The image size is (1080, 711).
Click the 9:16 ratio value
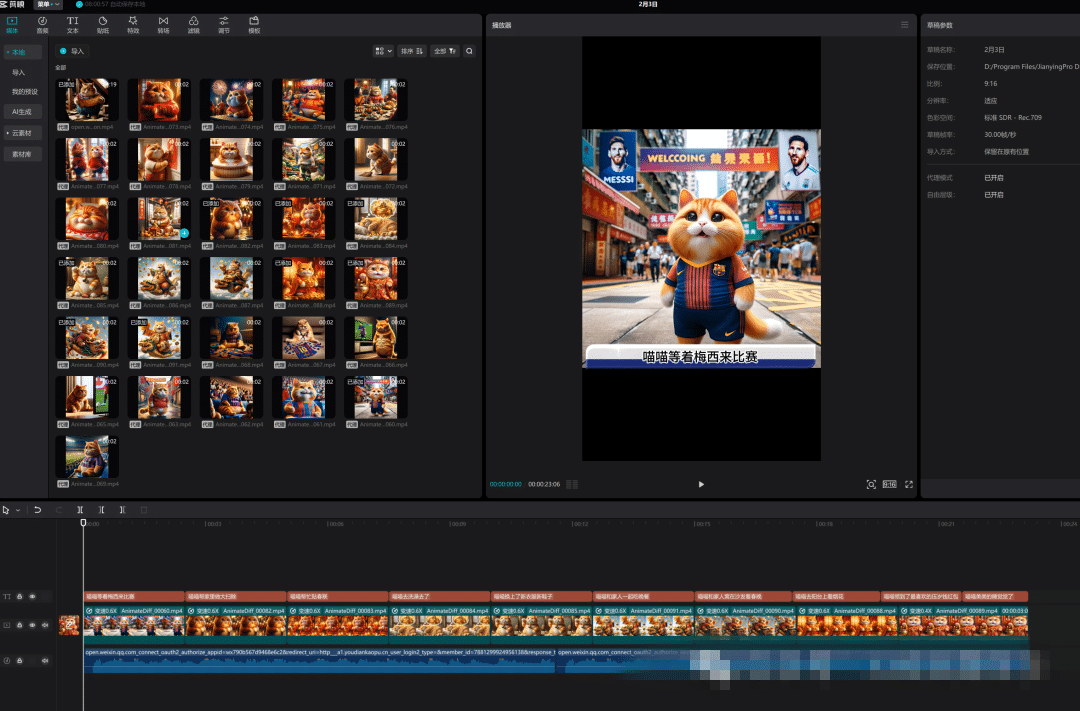pos(990,83)
